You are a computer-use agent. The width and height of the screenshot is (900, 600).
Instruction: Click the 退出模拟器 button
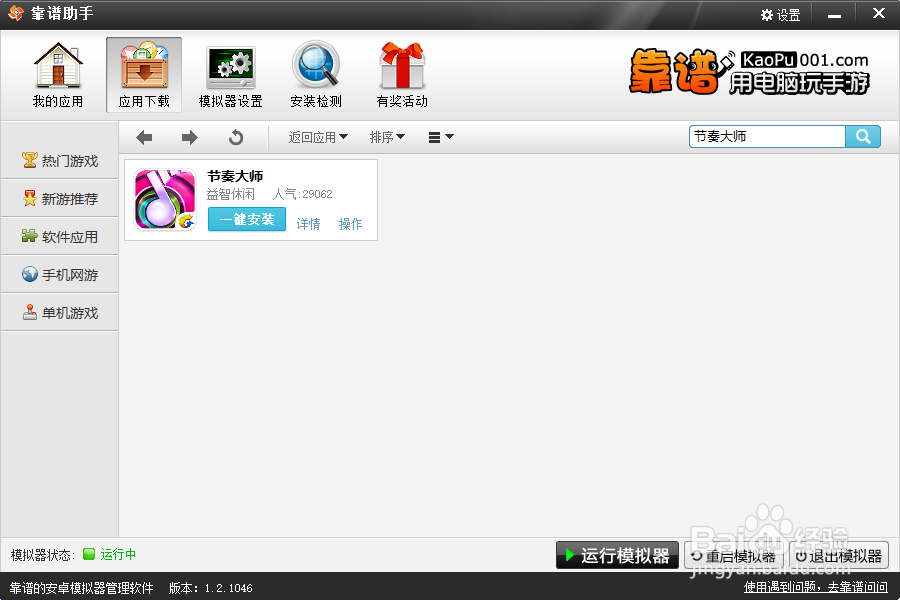[839, 556]
